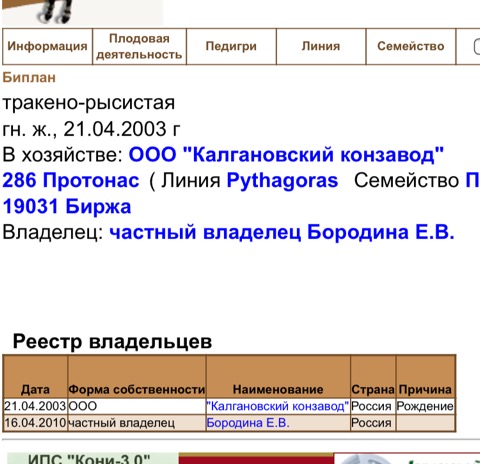Click the horse name Биплан heading
Viewport: 480px width, 464px height.
pyautogui.click(x=29, y=78)
